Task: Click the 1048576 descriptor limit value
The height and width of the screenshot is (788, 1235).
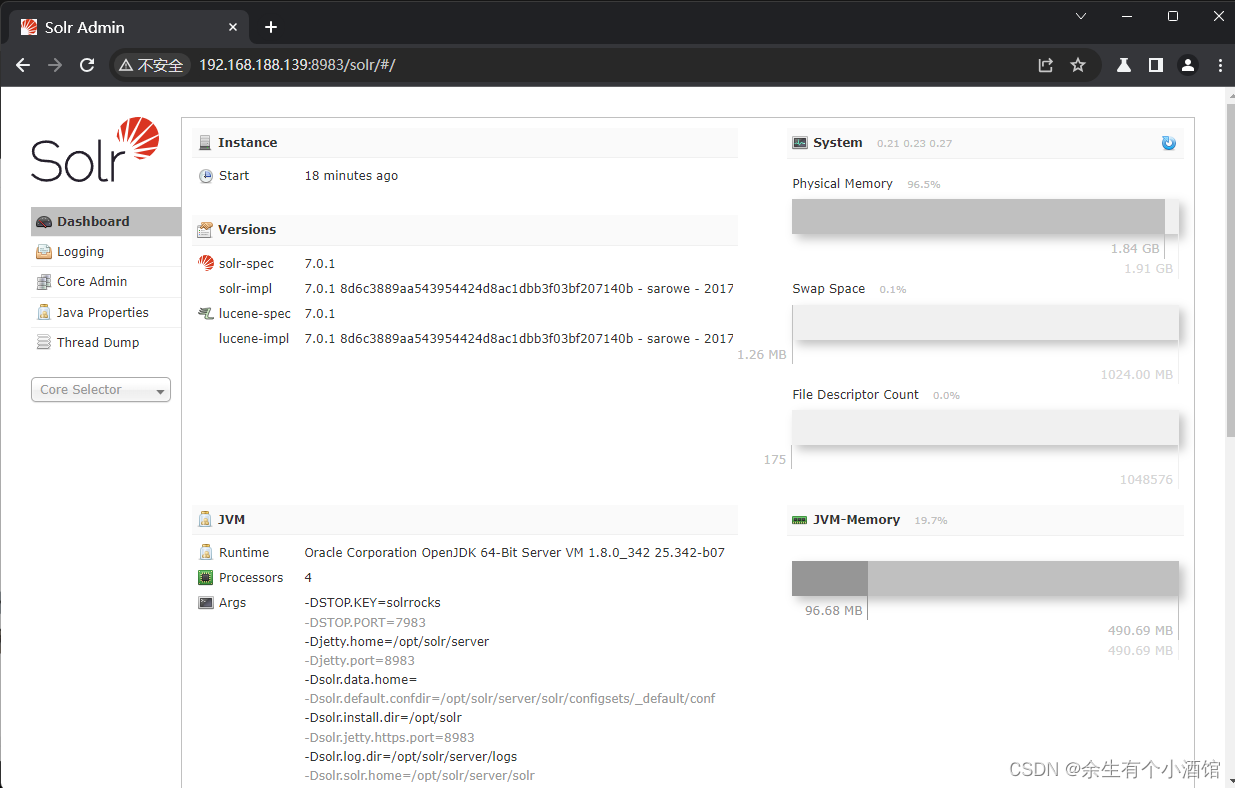Action: (1146, 480)
